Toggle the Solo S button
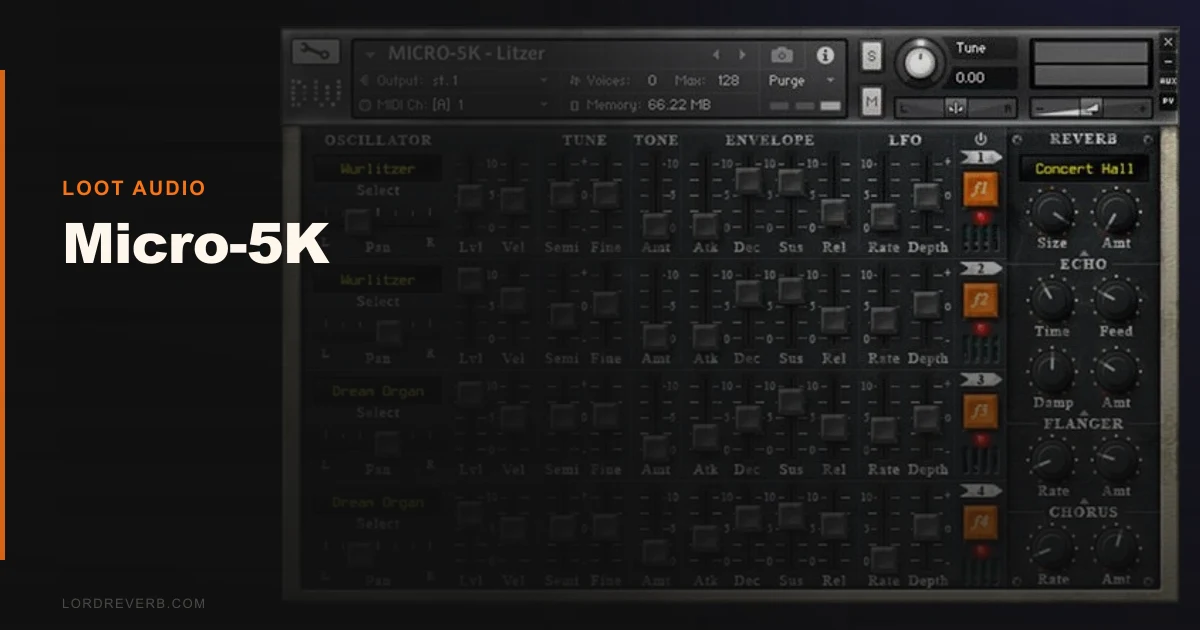The height and width of the screenshot is (630, 1200). (871, 57)
